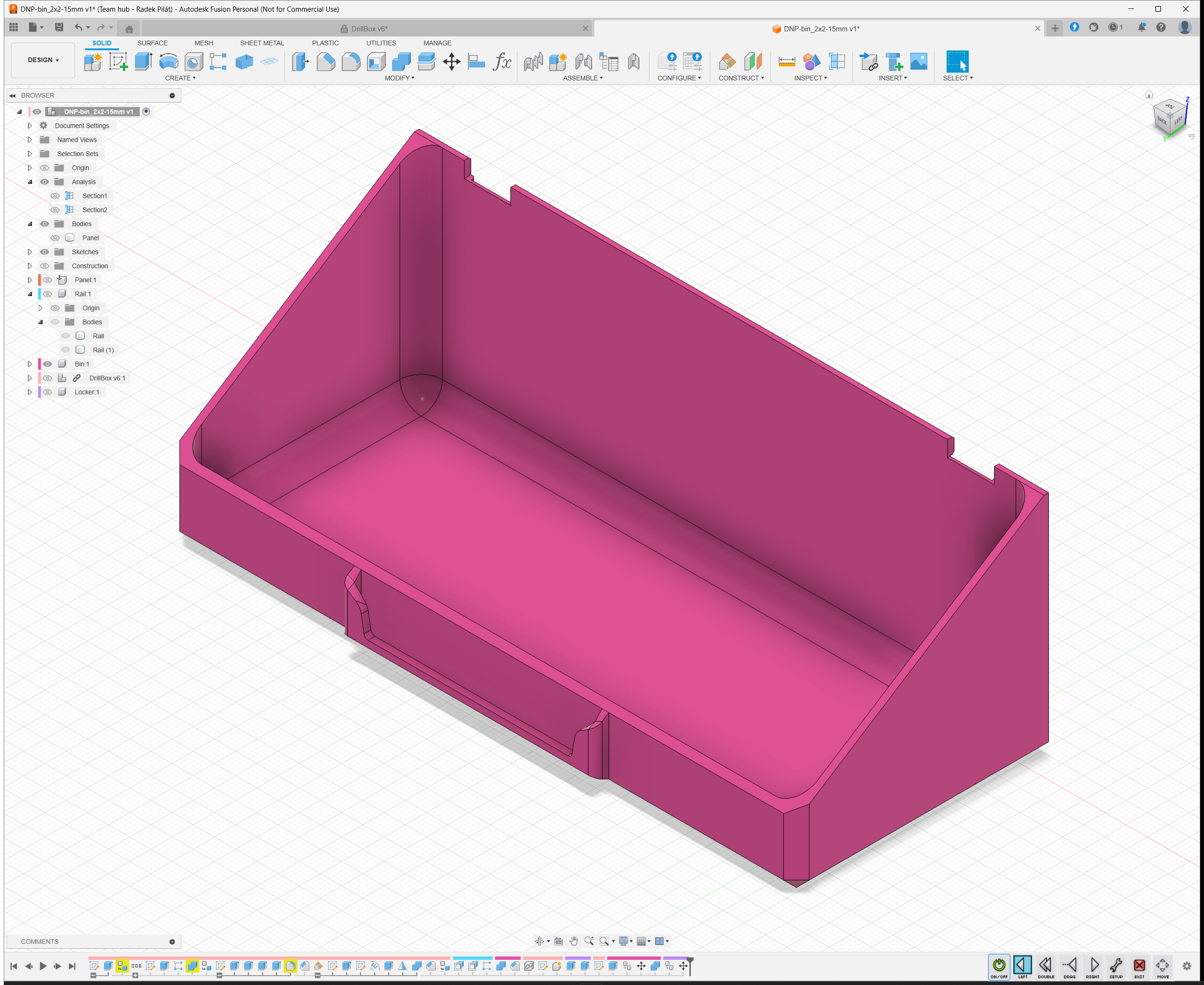This screenshot has width=1204, height=985.
Task: Switch to the SHEET METAL tab
Action: [262, 43]
